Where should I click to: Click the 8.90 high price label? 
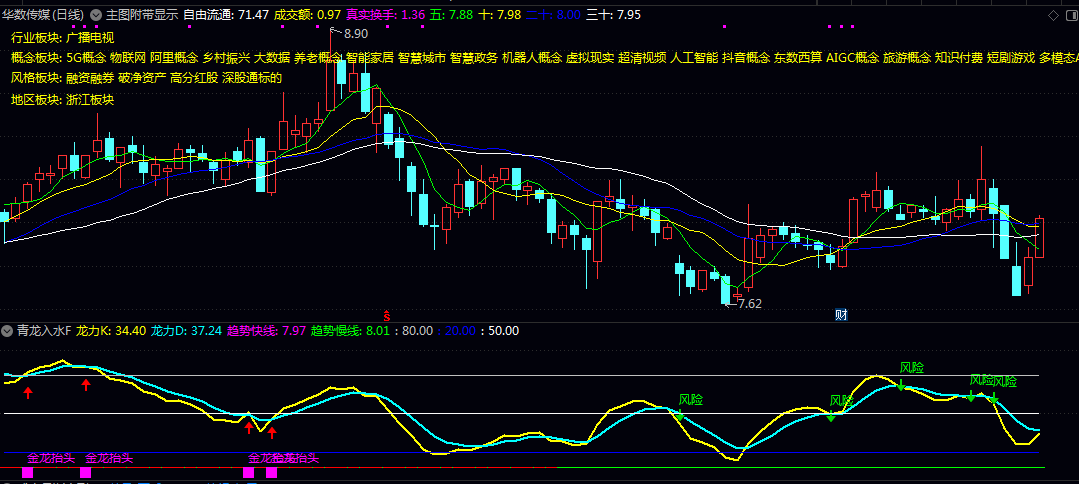coord(356,34)
